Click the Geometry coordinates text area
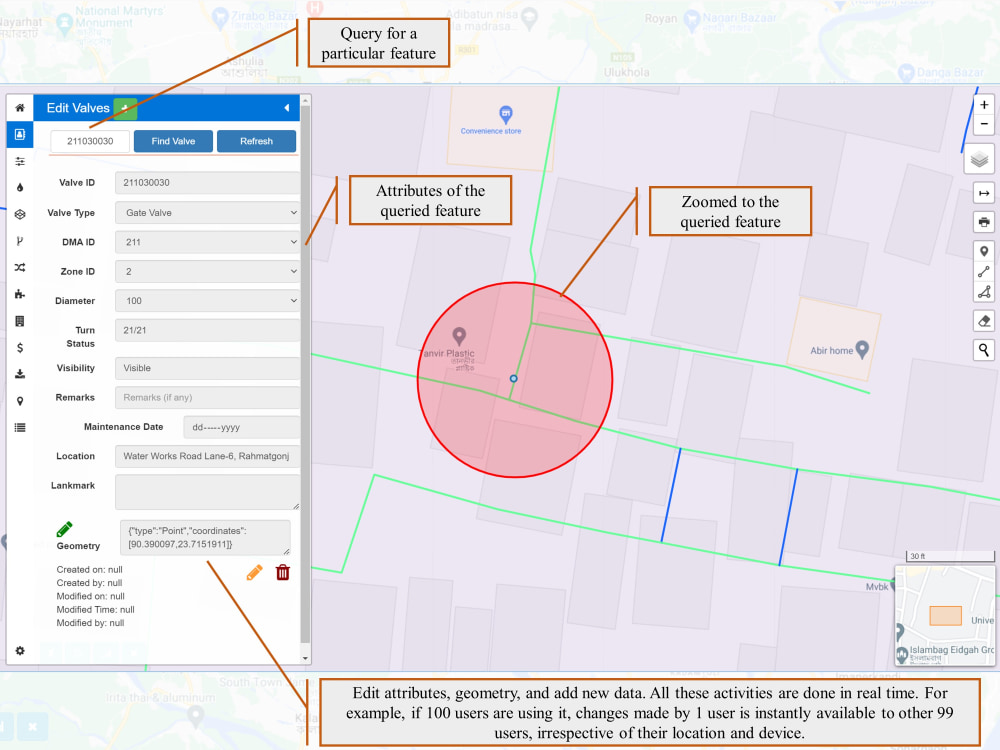Image resolution: width=1000 pixels, height=750 pixels. [x=205, y=538]
